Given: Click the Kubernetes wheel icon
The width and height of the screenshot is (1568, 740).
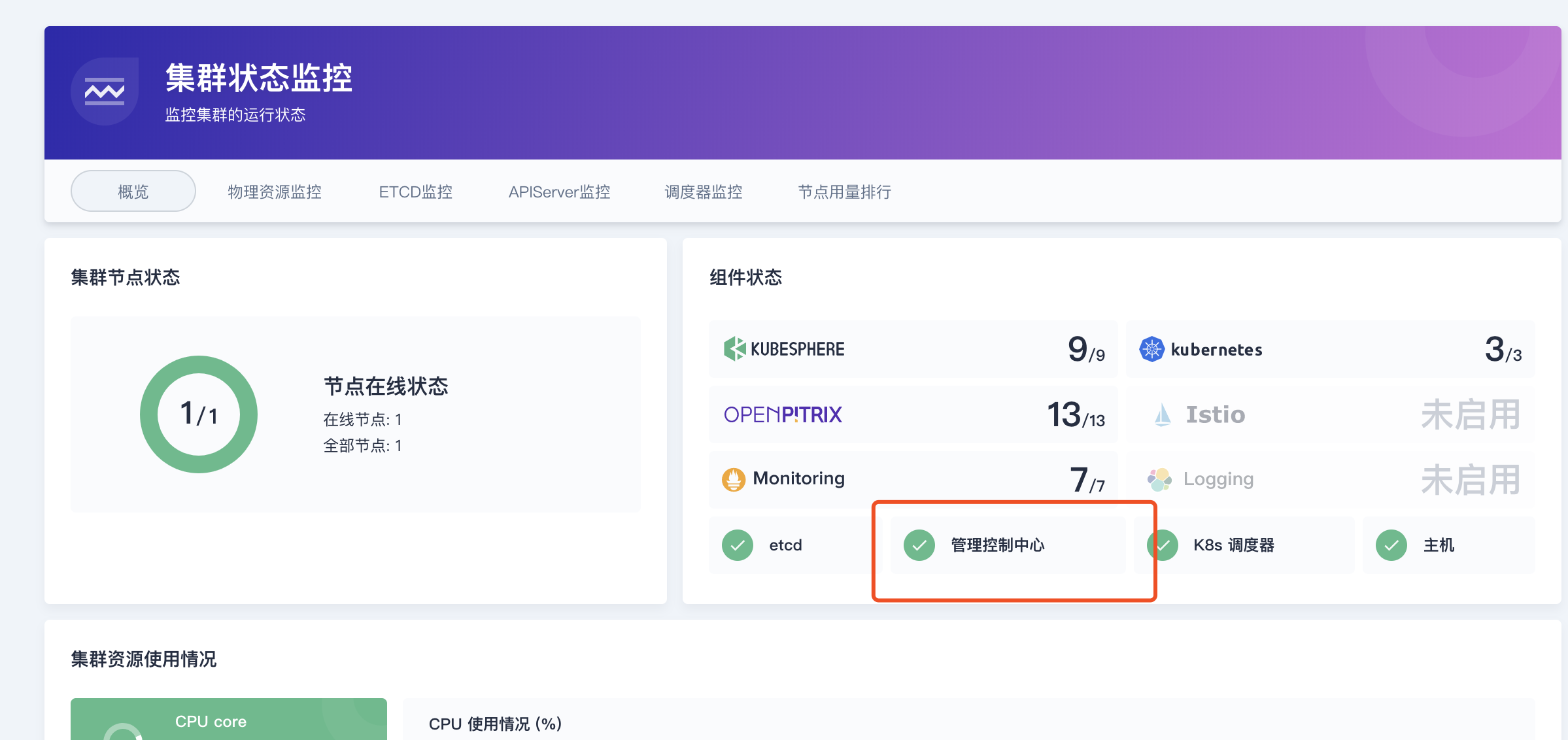Looking at the screenshot, I should [x=1151, y=349].
